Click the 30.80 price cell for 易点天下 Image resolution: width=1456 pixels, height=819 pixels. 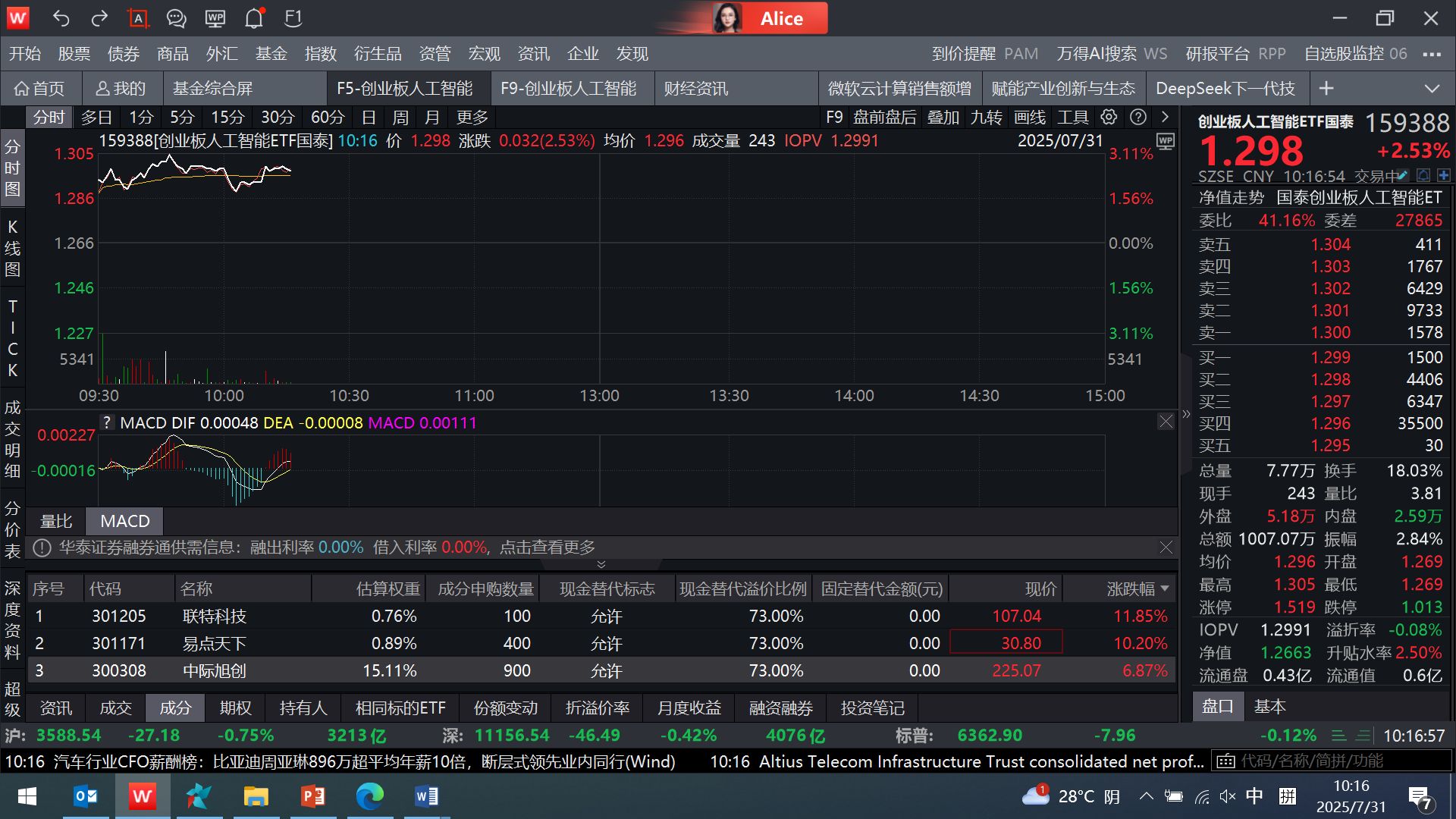click(x=1006, y=643)
